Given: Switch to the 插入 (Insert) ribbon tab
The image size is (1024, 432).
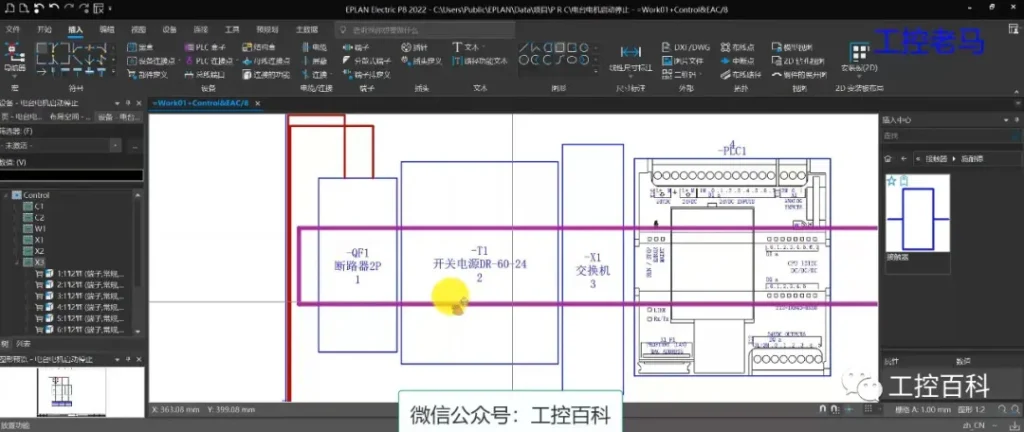Looking at the screenshot, I should (x=75, y=30).
